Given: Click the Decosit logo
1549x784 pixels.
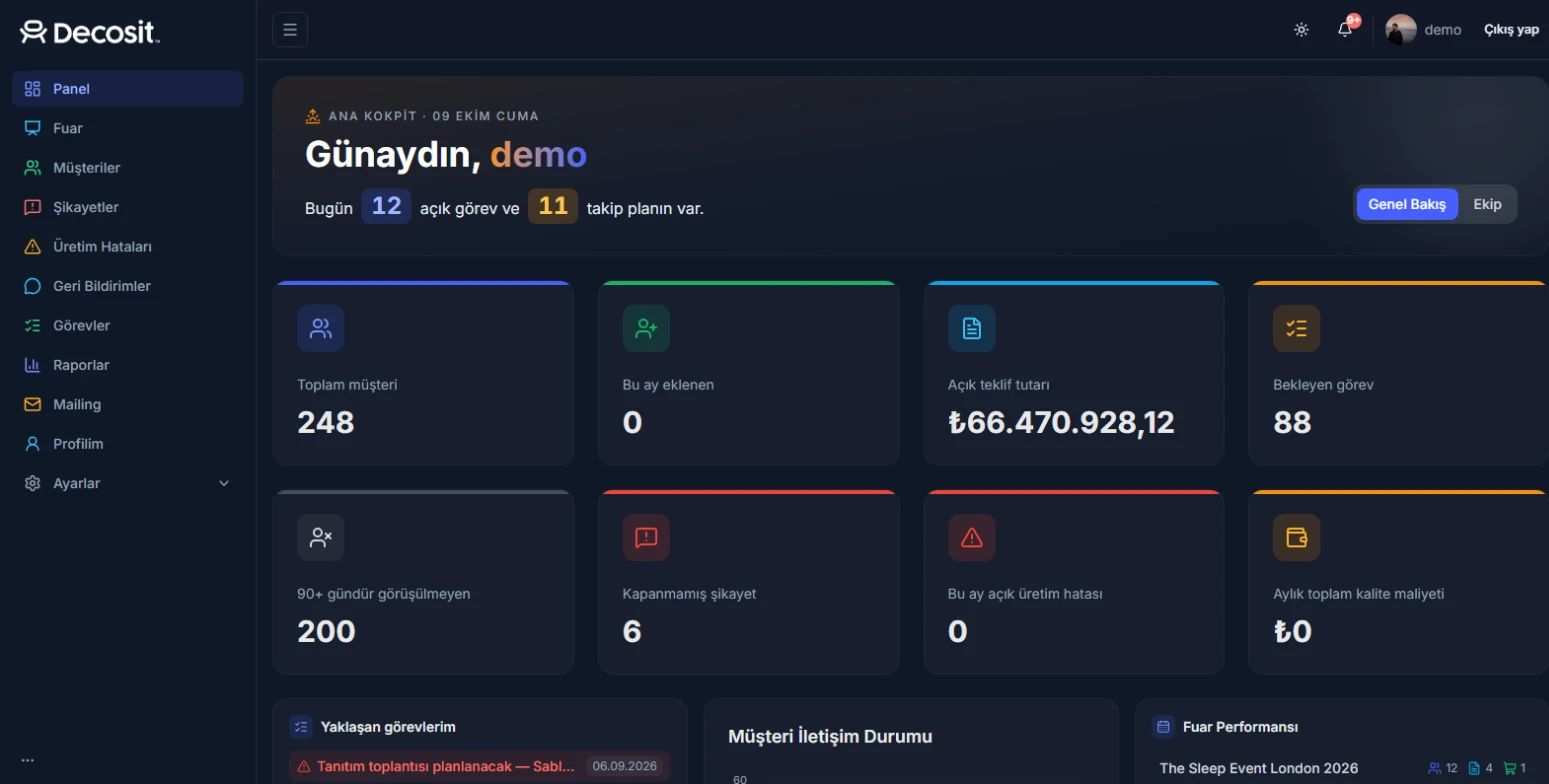Looking at the screenshot, I should [90, 33].
